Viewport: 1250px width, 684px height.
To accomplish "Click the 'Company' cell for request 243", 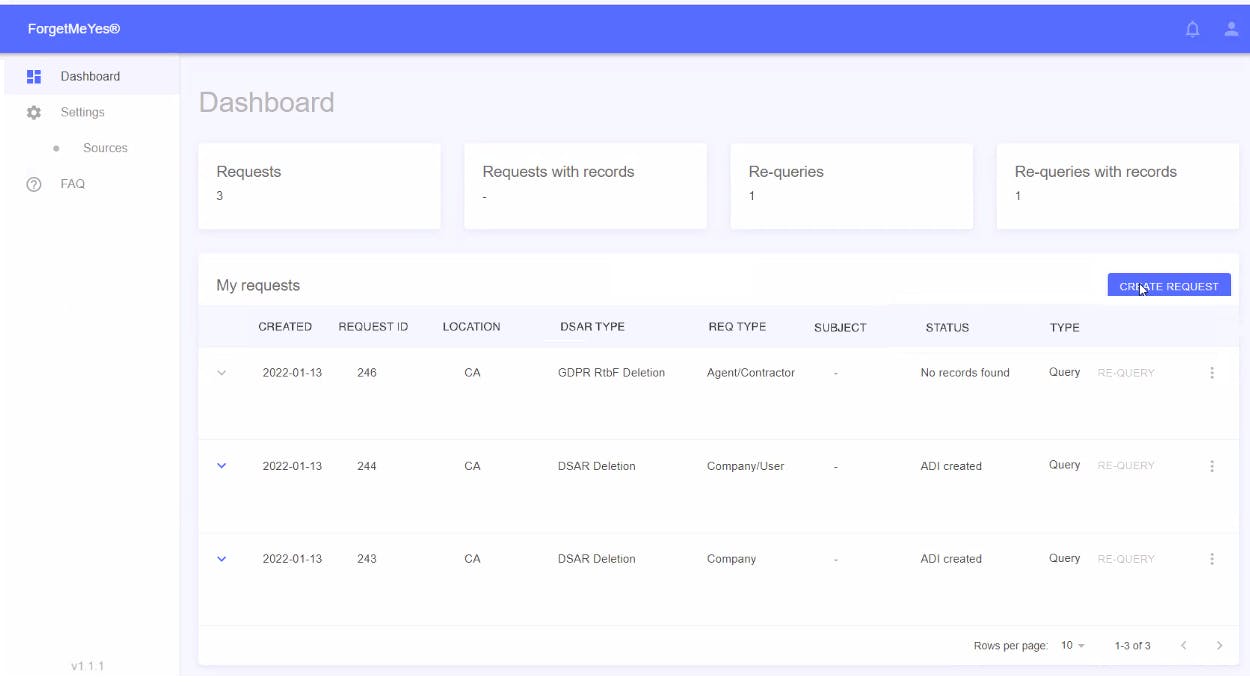I will point(731,559).
